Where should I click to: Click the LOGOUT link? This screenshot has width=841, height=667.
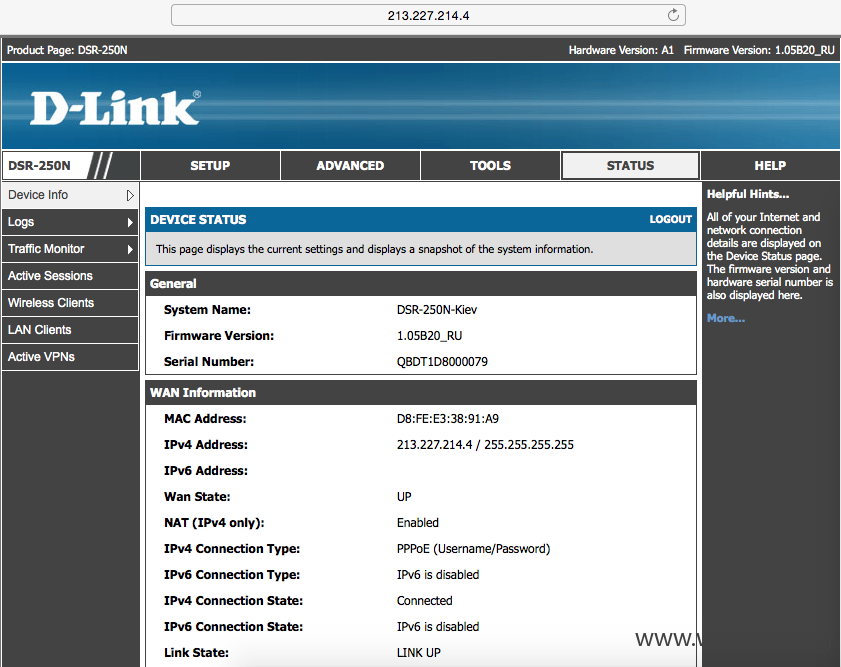(x=670, y=219)
